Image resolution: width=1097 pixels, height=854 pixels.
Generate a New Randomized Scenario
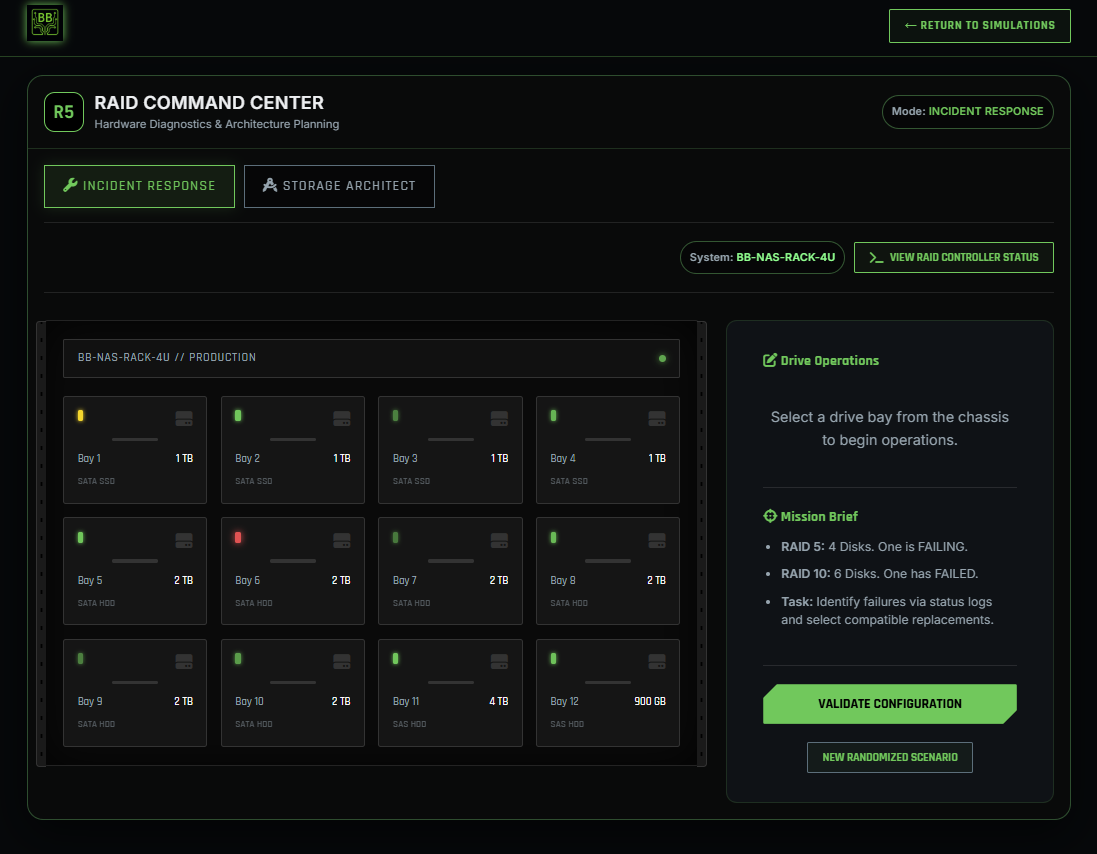(889, 758)
